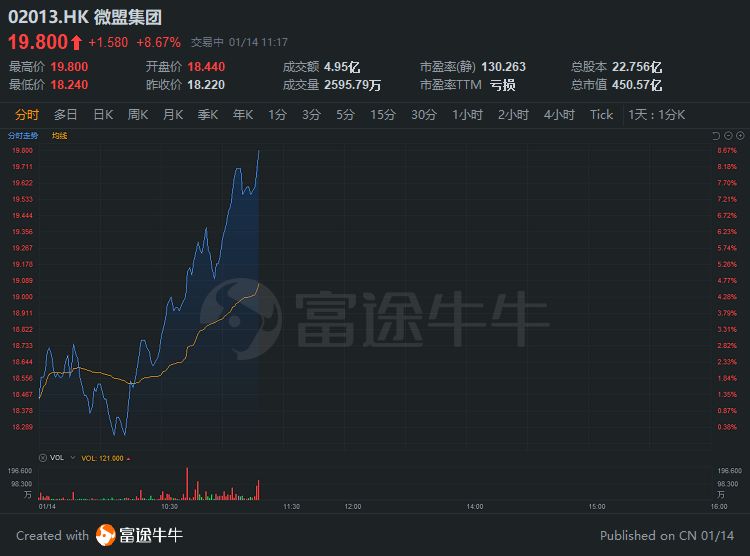
Task: Click the 196.600 volume axis label on left
Action: [20, 471]
